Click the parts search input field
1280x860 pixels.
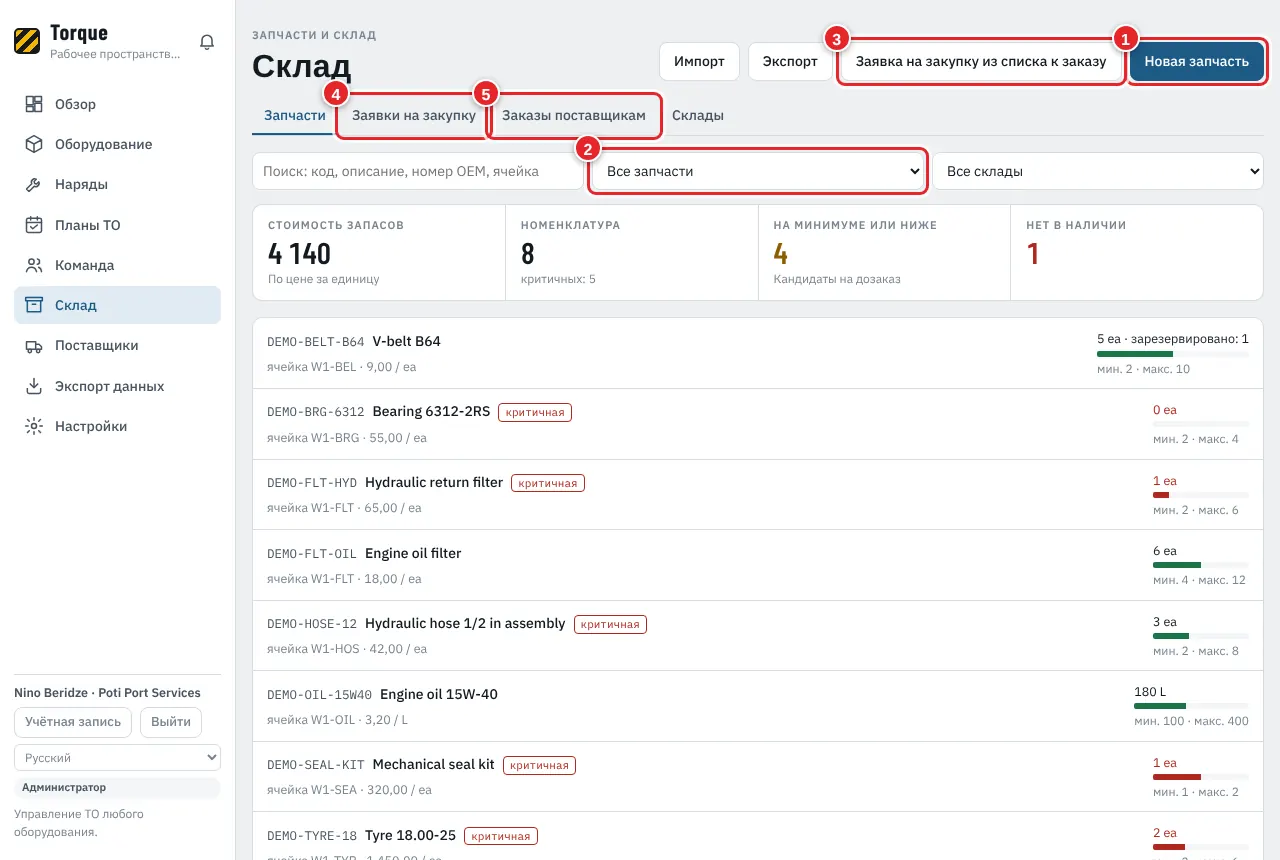417,171
